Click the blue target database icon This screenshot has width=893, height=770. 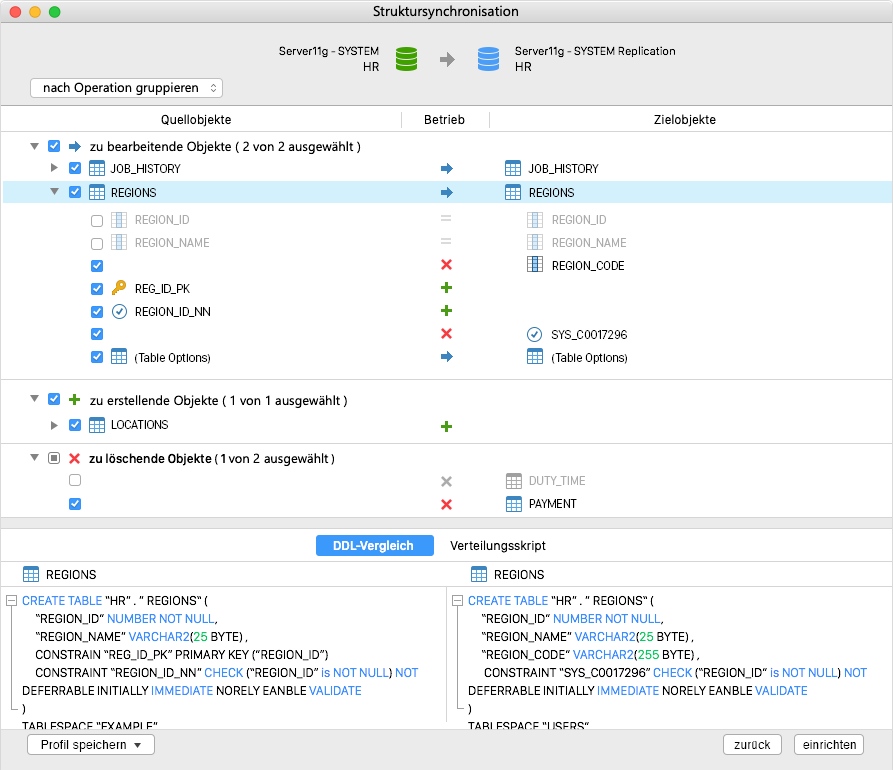pos(488,59)
